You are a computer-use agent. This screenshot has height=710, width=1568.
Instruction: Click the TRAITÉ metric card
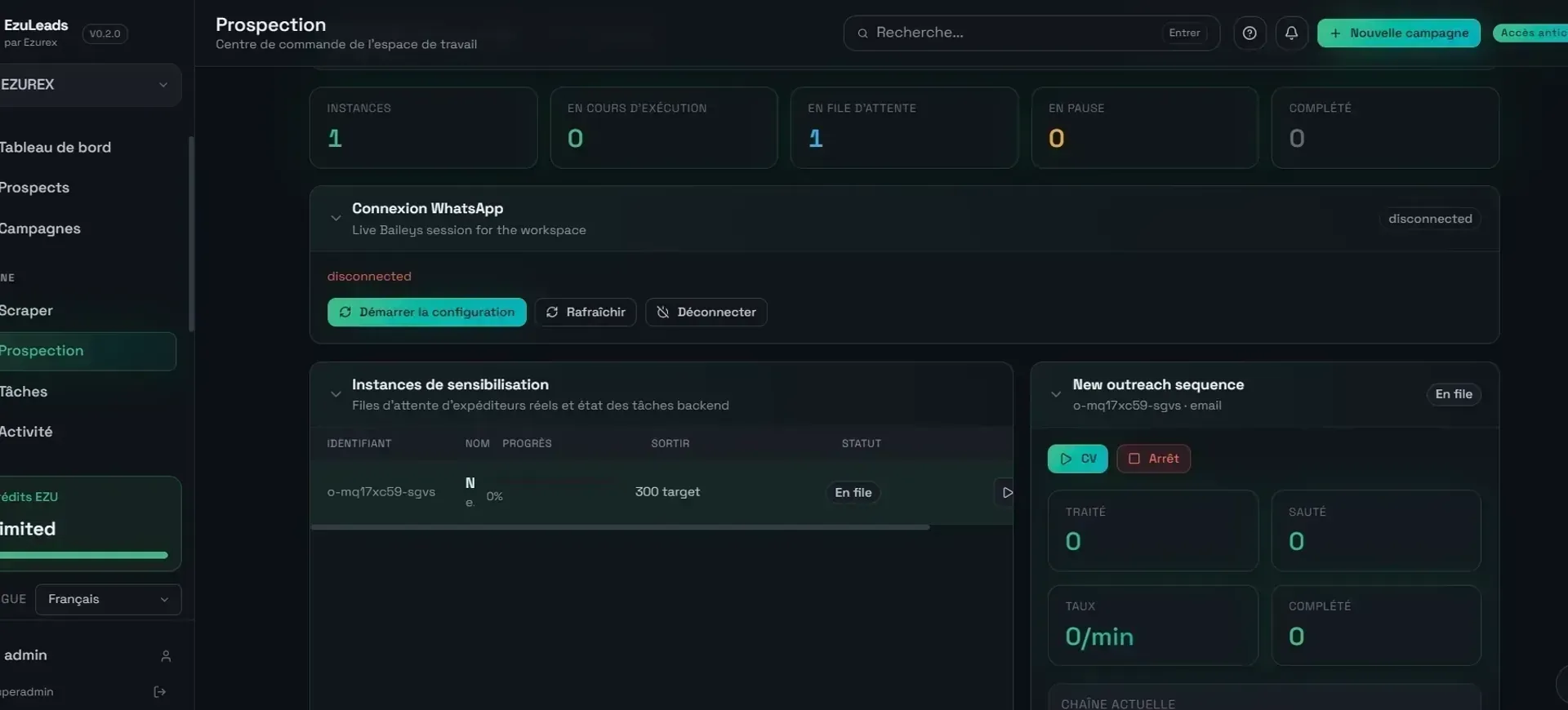1153,530
